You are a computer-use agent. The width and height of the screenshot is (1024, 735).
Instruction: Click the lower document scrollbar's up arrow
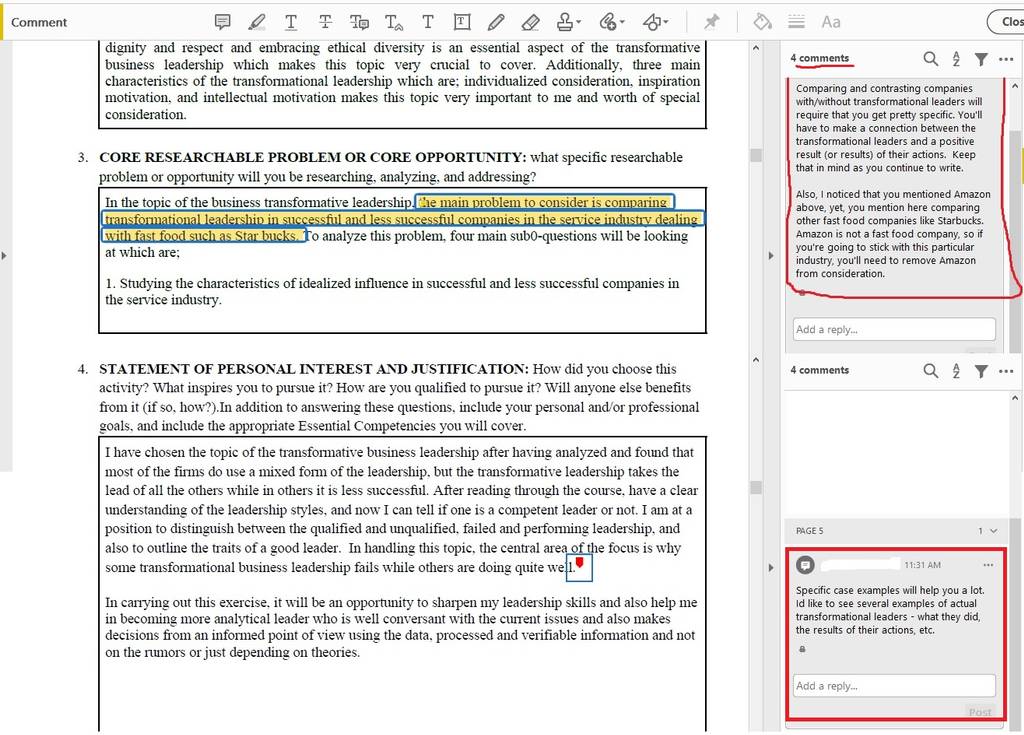(756, 360)
